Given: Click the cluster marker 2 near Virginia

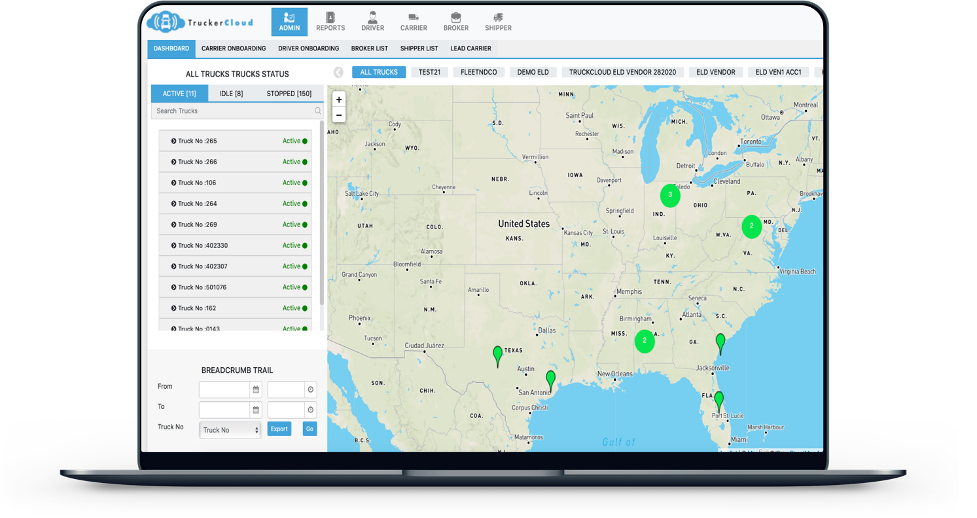Looking at the screenshot, I should click(751, 226).
